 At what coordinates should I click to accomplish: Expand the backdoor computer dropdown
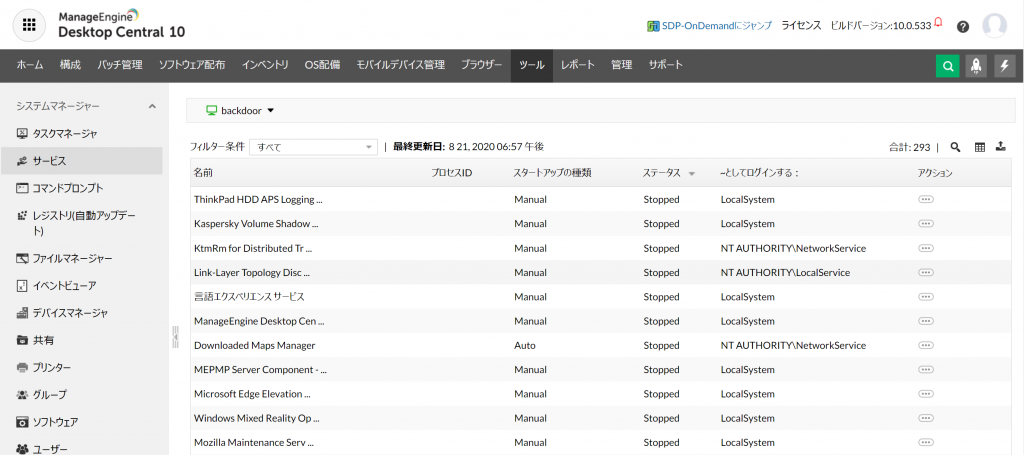click(240, 110)
